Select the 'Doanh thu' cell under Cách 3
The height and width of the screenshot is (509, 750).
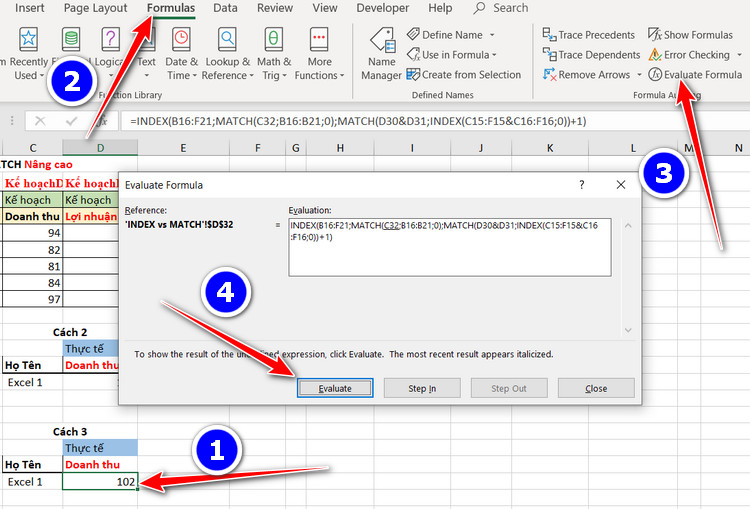100,465
